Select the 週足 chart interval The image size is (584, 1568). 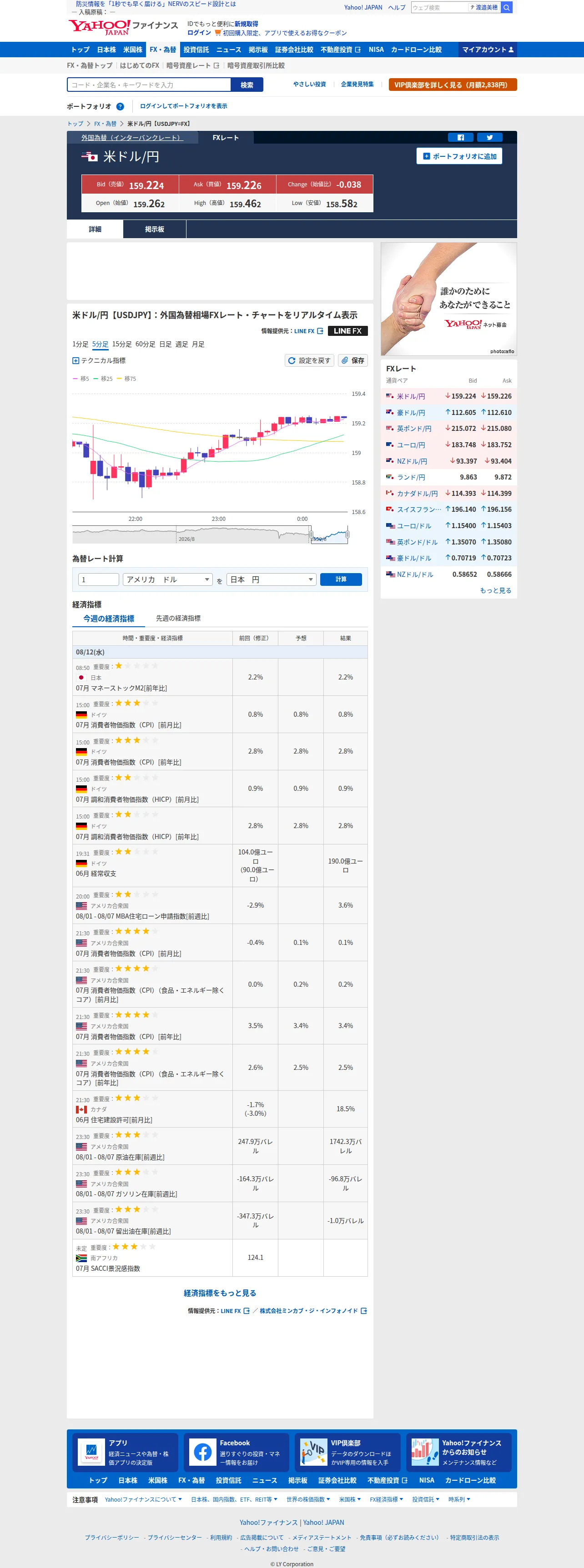tap(181, 345)
